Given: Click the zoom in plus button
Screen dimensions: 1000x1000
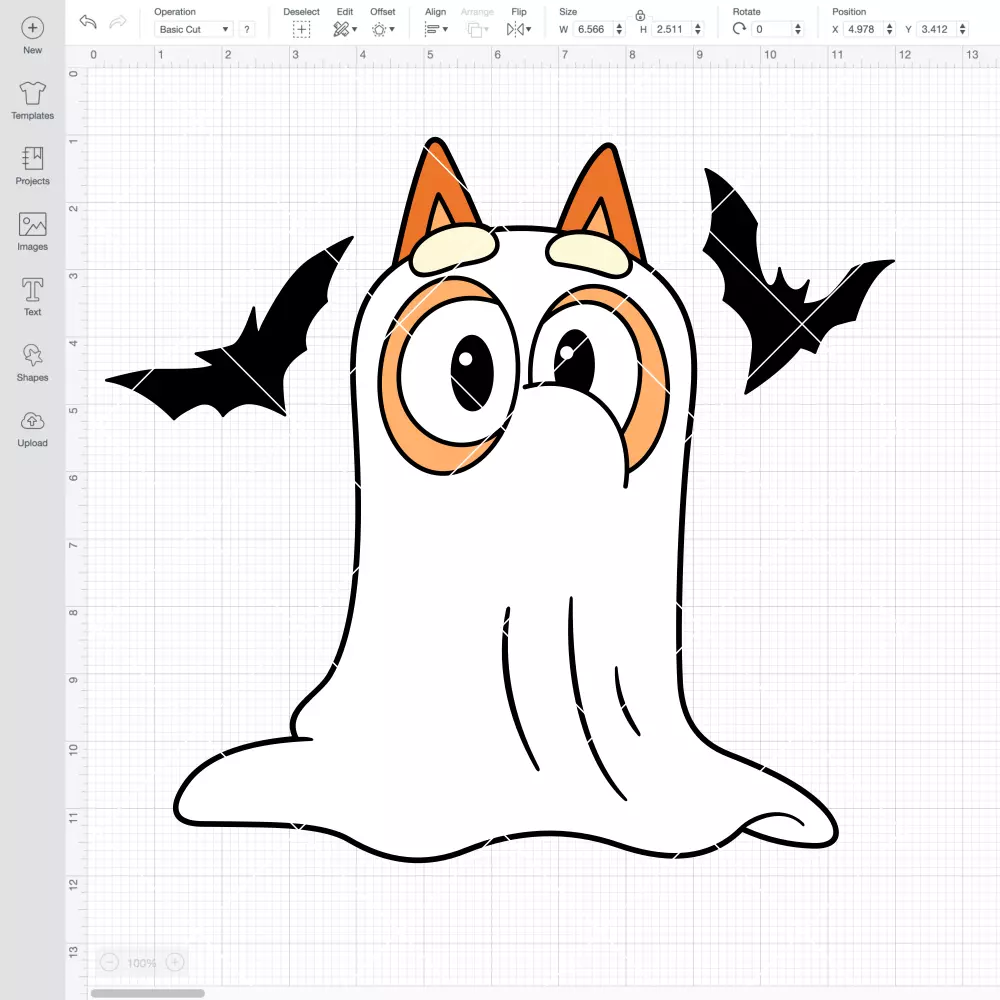Looking at the screenshot, I should [x=175, y=962].
